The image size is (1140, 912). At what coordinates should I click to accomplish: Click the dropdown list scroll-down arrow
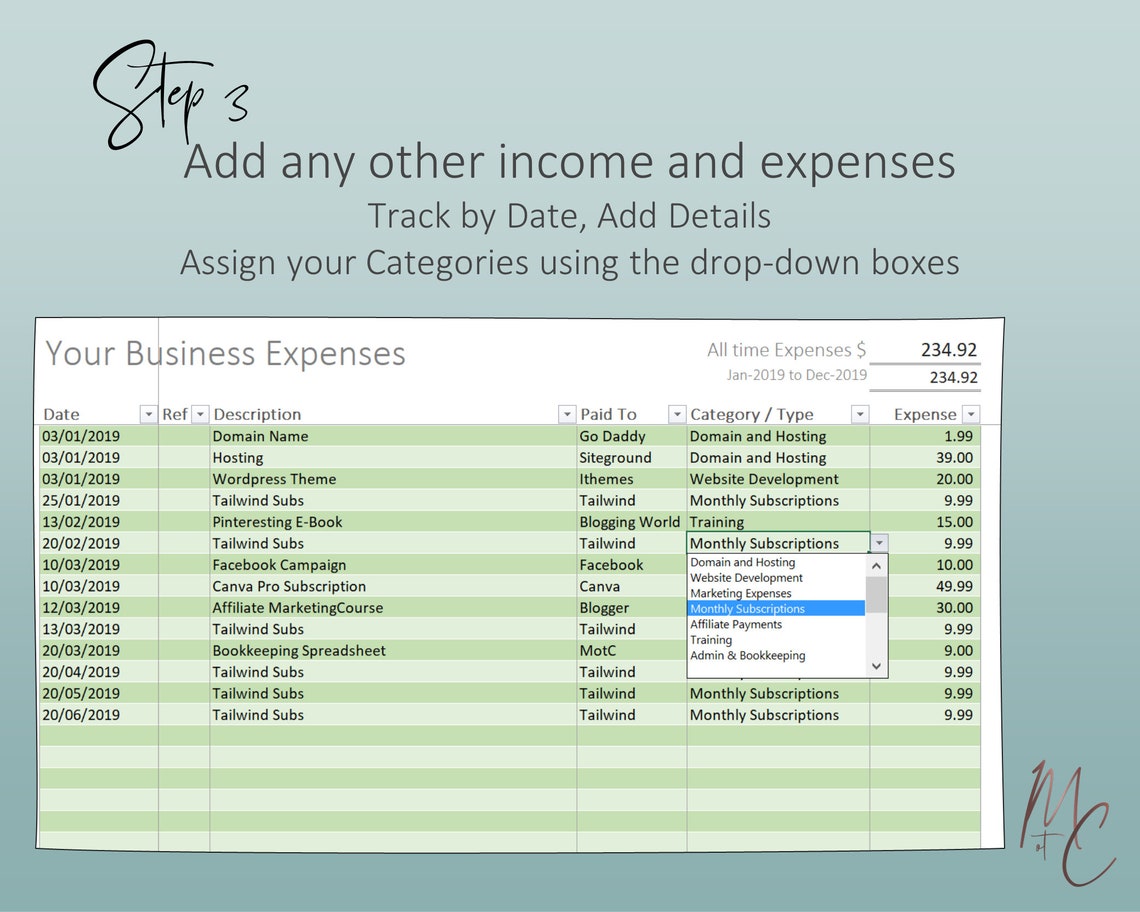click(x=876, y=666)
